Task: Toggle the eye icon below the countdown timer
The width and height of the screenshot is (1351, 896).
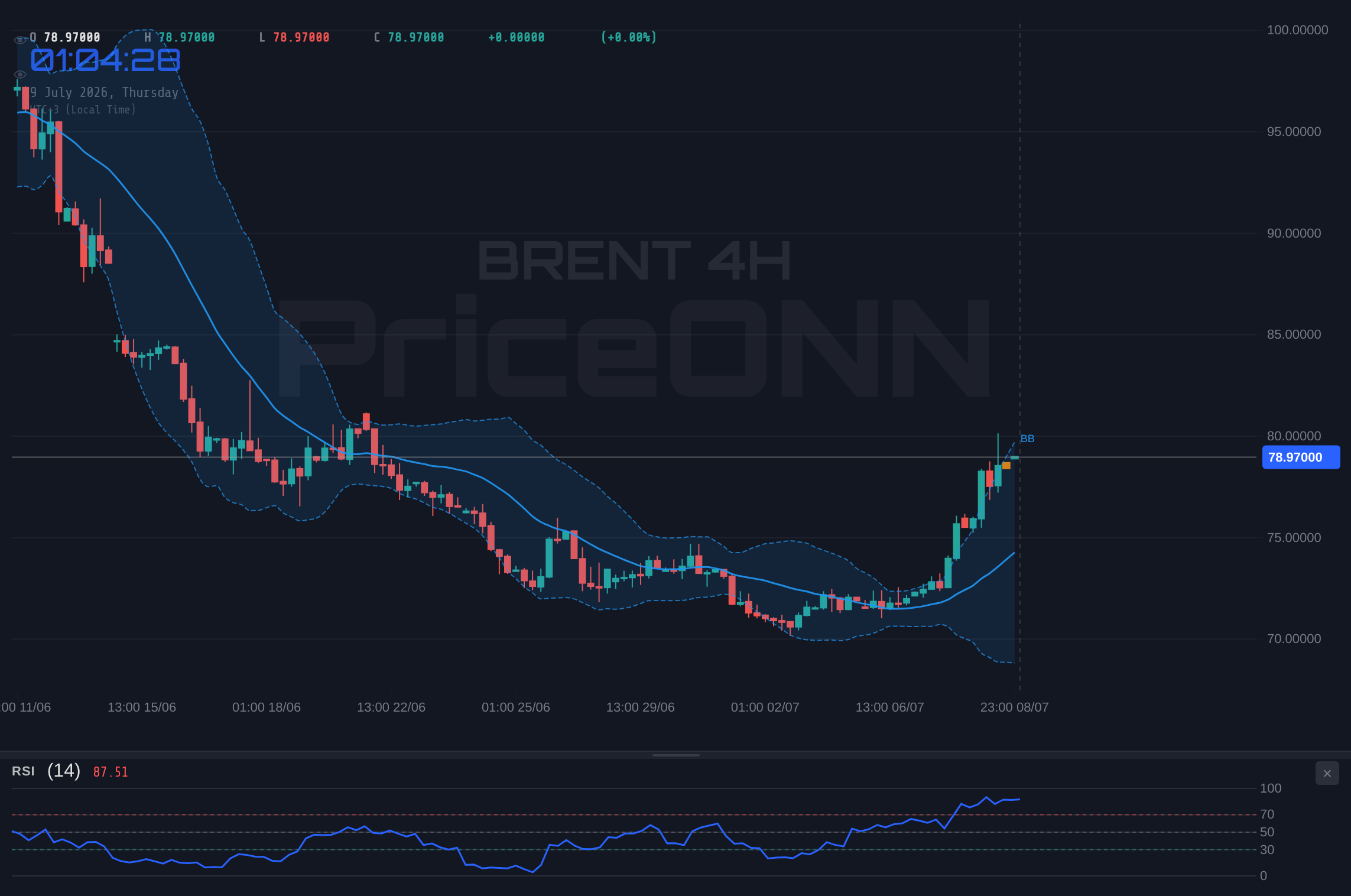Action: (x=20, y=74)
